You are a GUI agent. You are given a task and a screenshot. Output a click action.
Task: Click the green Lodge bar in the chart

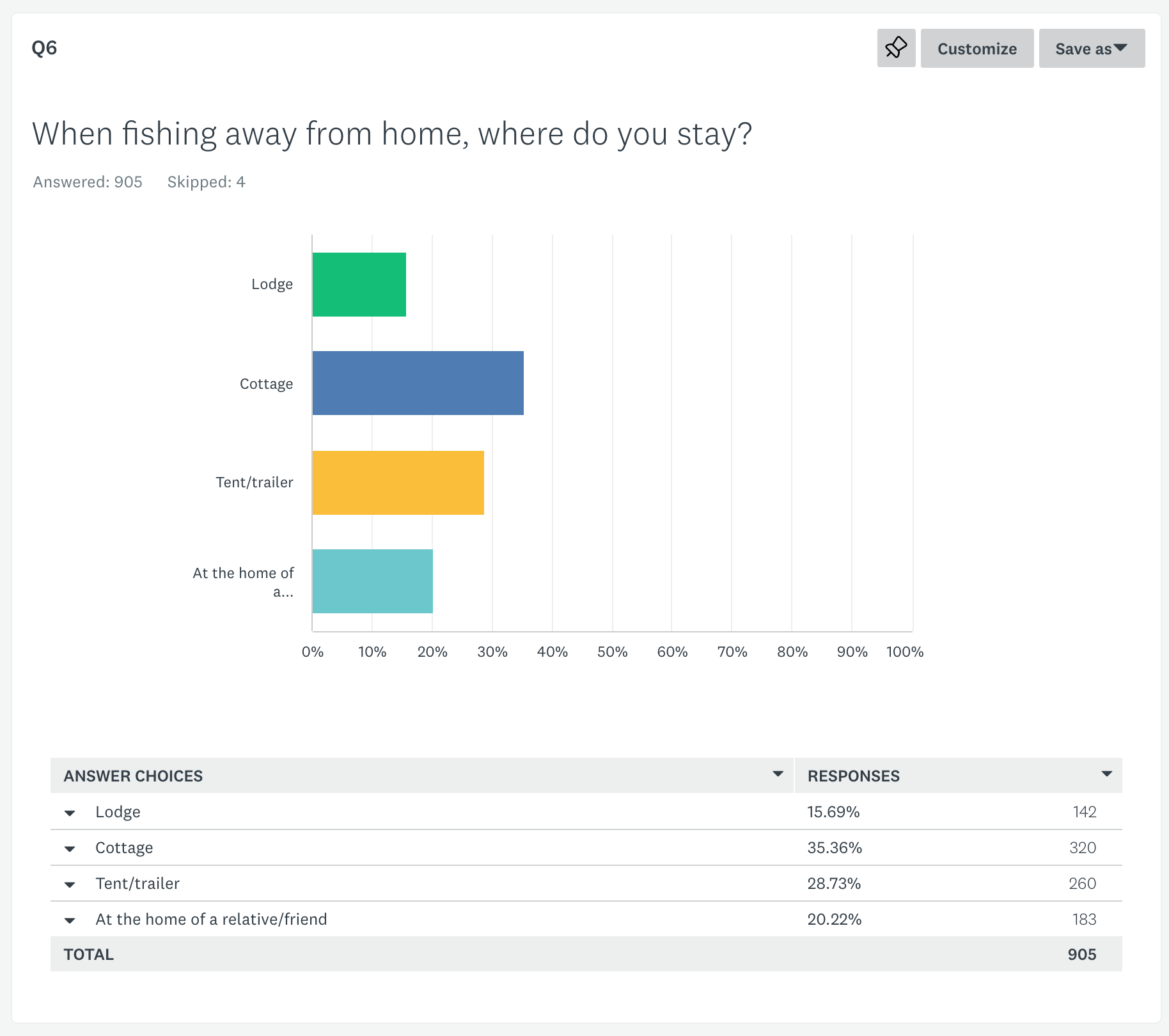click(359, 285)
